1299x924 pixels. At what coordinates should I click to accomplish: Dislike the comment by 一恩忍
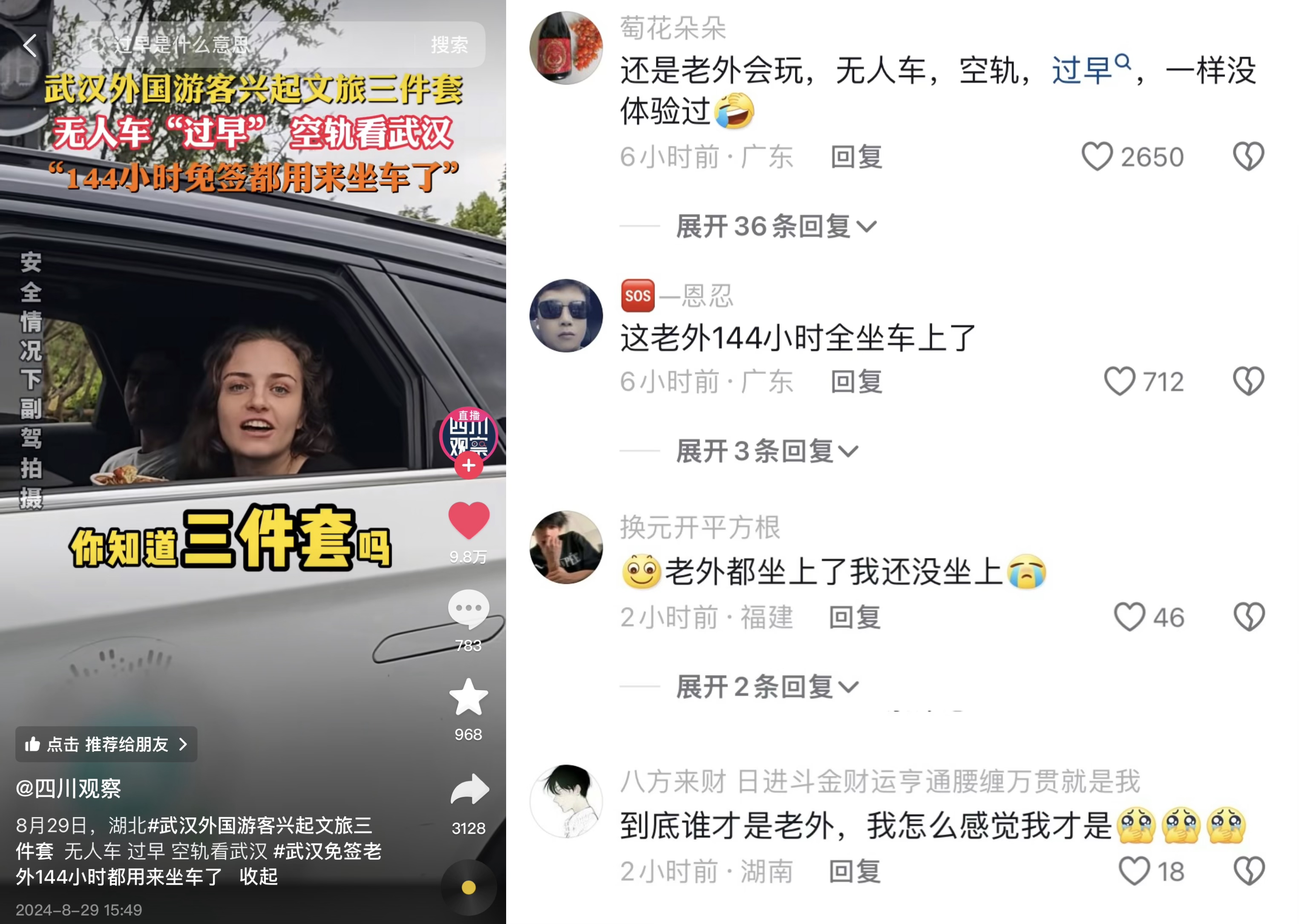click(x=1248, y=381)
